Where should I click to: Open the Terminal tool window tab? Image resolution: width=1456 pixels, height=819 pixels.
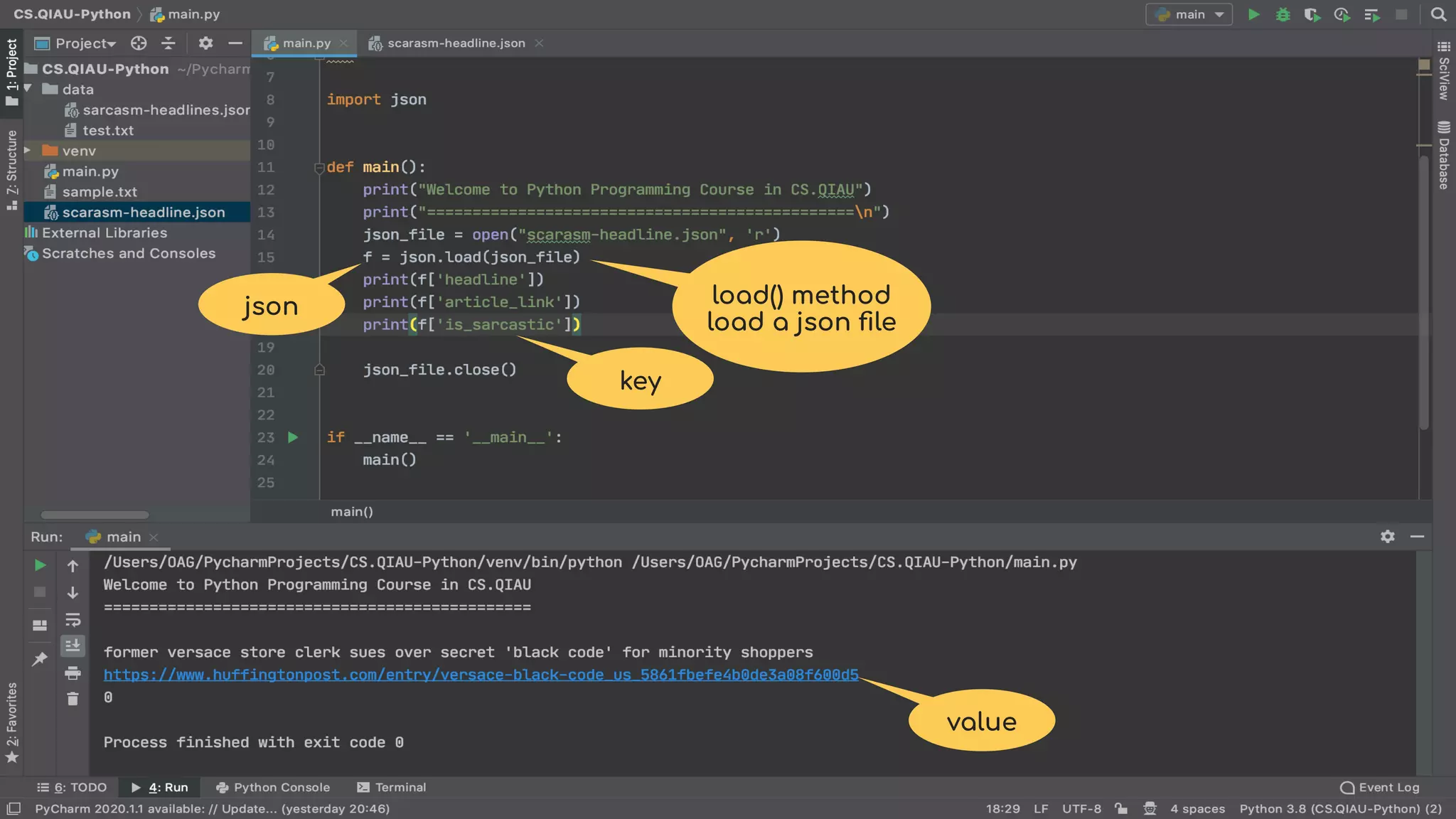click(392, 787)
